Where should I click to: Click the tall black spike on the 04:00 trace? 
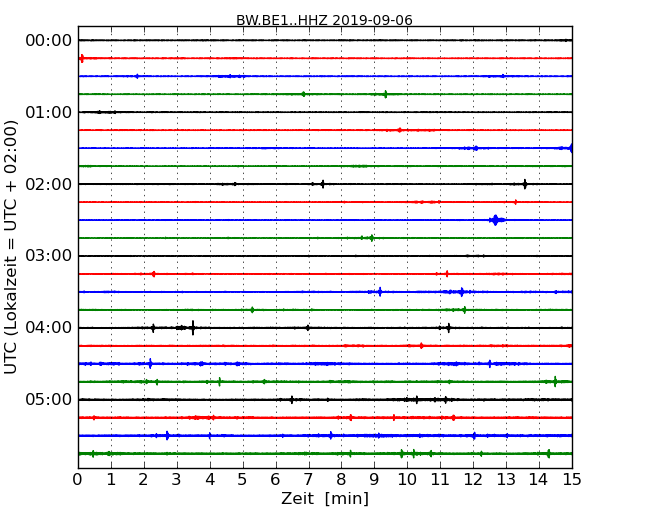tap(193, 328)
